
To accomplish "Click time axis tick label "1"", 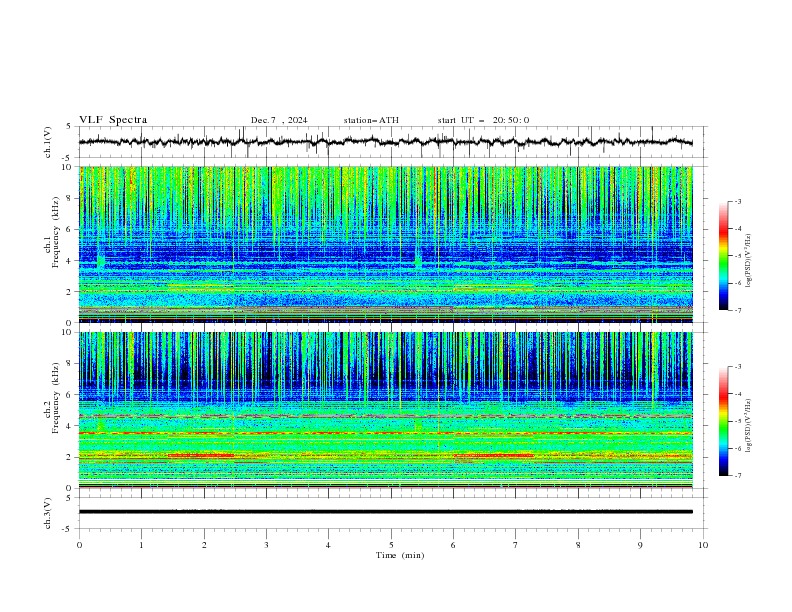I will coord(141,545).
